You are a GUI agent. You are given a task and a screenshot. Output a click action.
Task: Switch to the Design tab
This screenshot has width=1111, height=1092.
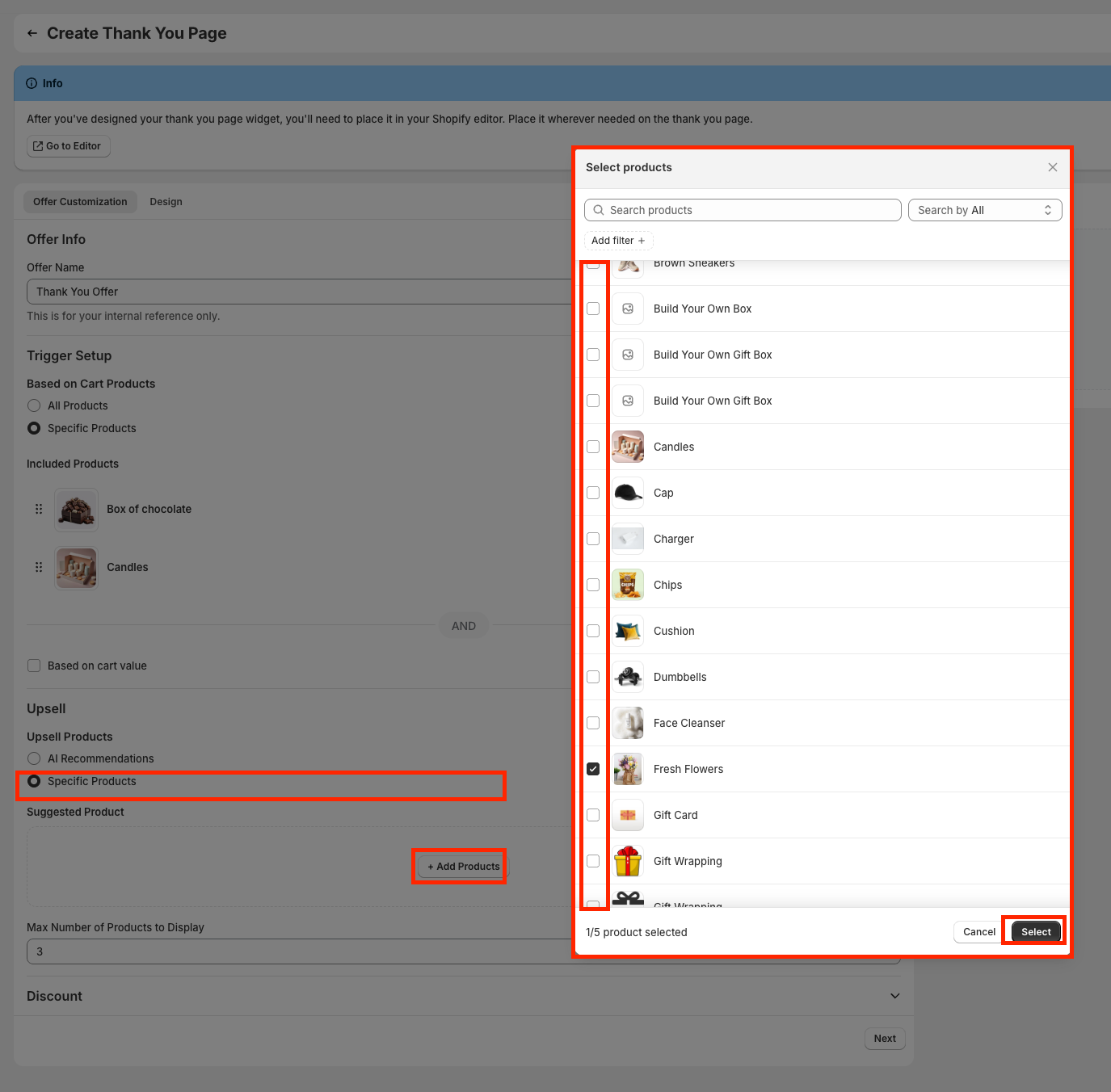click(x=166, y=202)
